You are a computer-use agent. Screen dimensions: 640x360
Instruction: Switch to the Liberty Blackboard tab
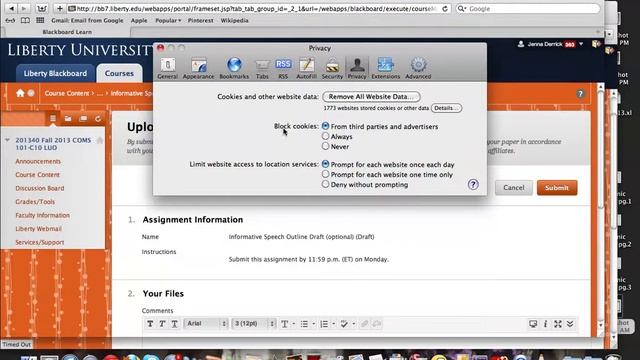pyautogui.click(x=55, y=73)
